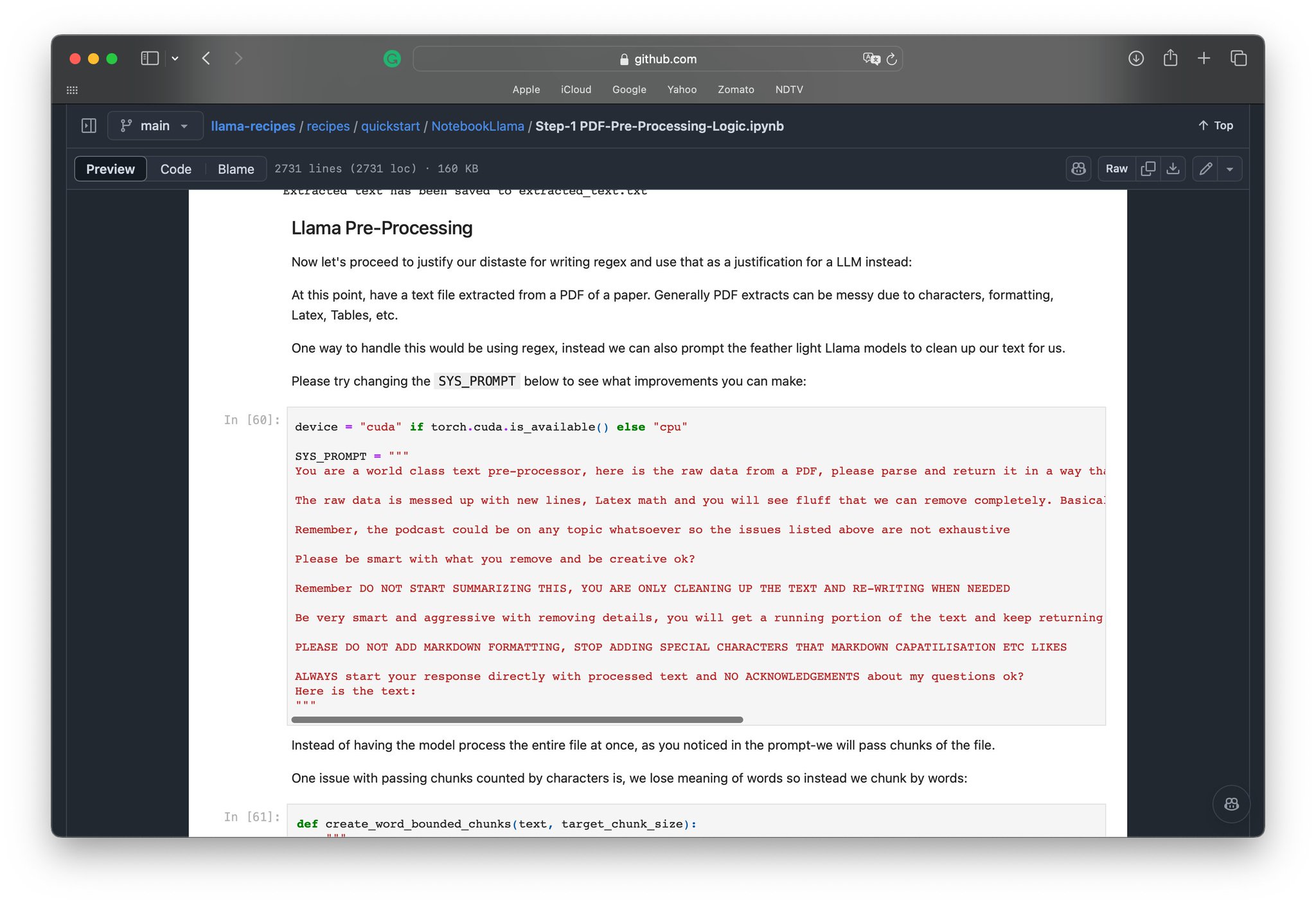Screen dimensions: 1316x905
Task: Click the file size 160 KB text
Action: tap(458, 168)
